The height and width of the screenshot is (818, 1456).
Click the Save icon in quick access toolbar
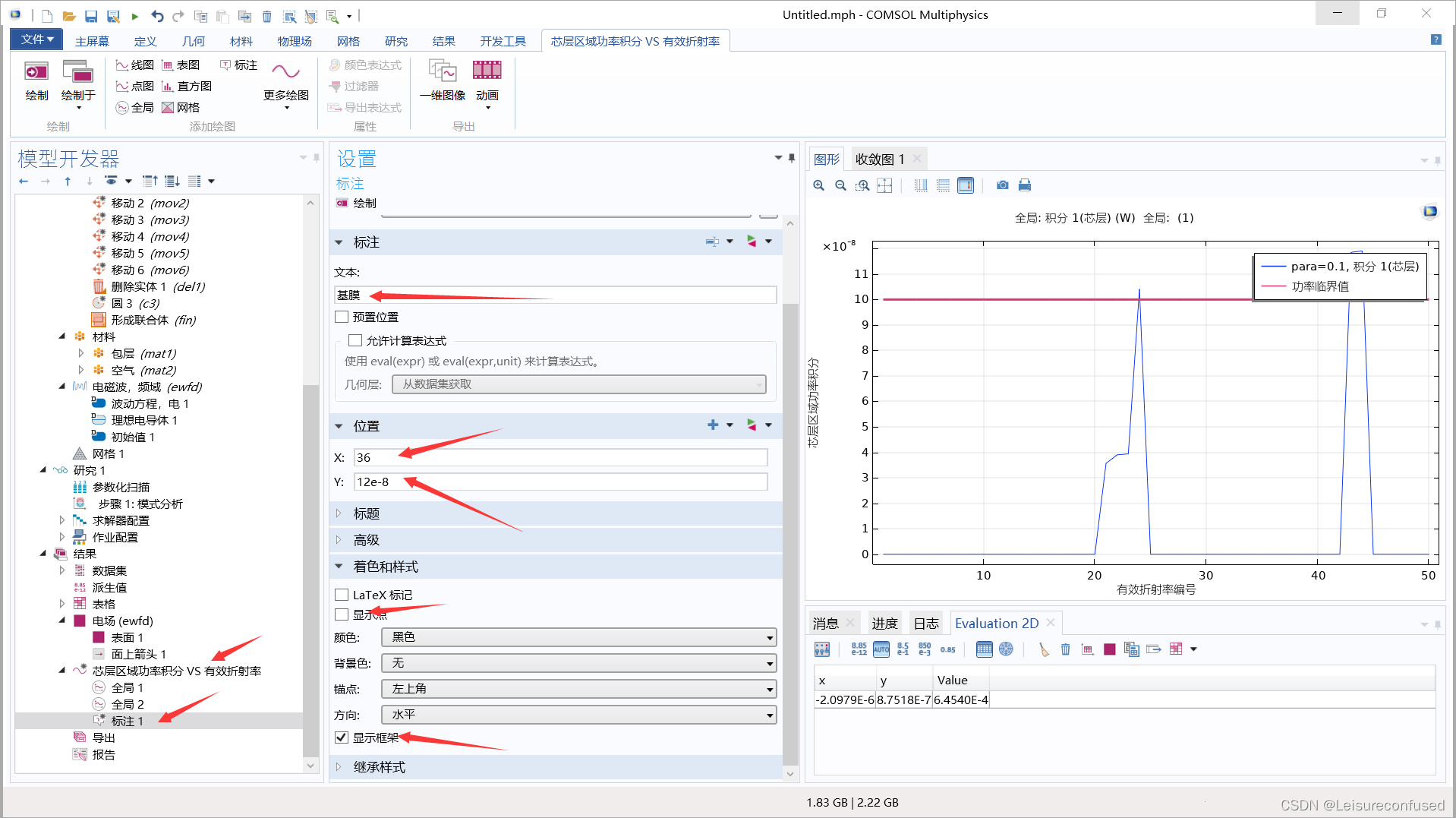pos(91,16)
